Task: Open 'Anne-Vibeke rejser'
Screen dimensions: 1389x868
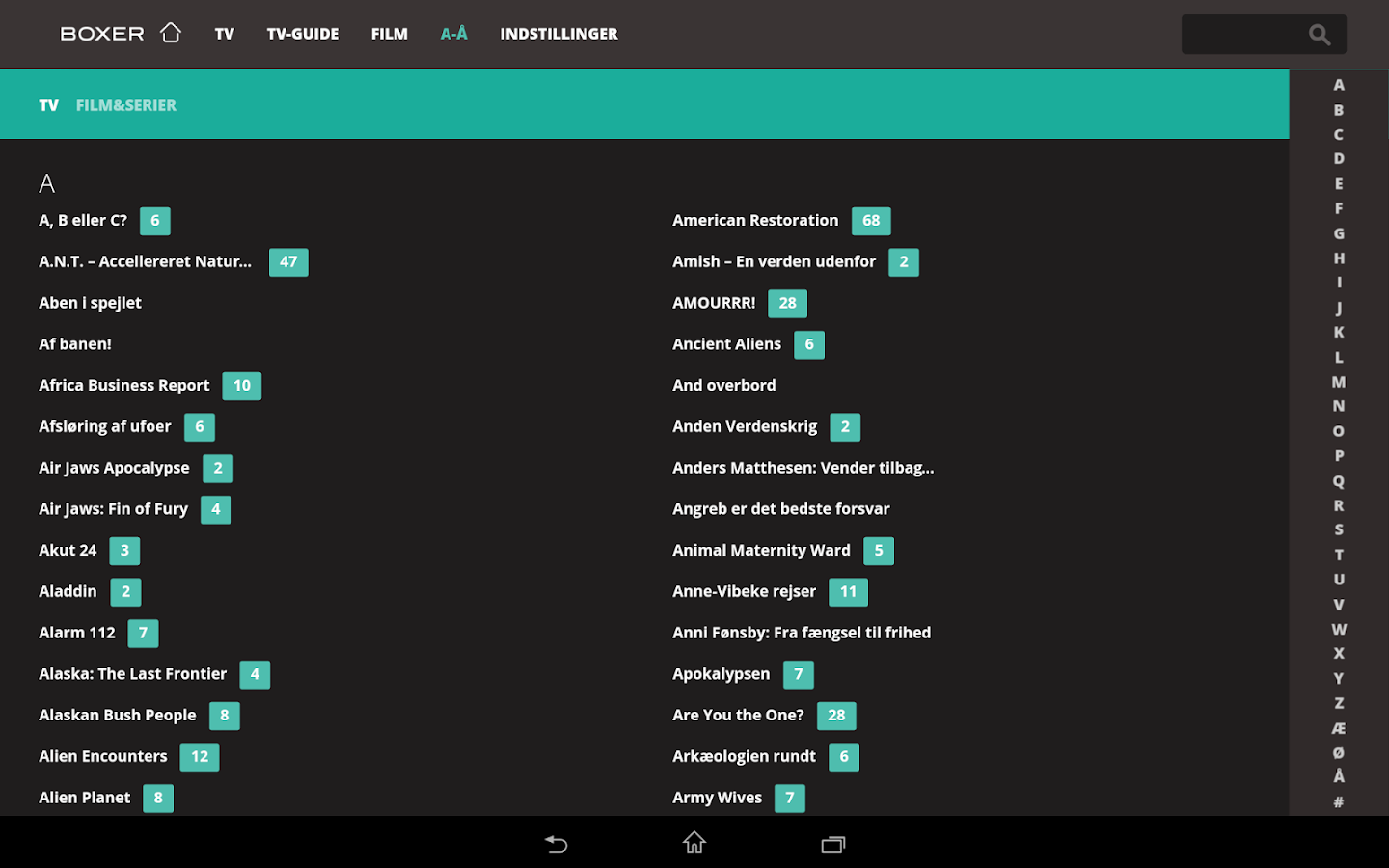Action: [745, 592]
